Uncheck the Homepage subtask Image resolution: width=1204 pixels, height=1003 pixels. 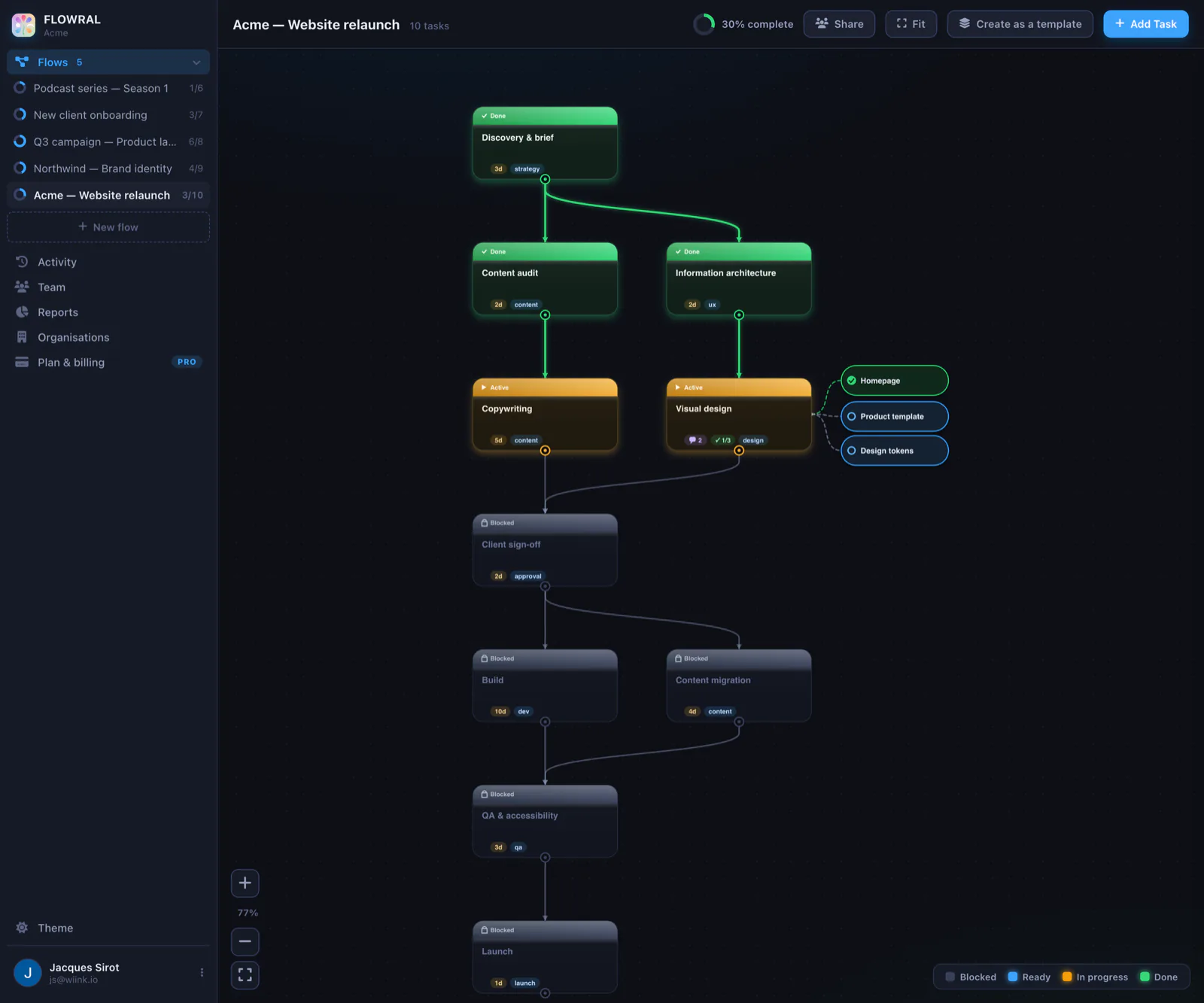(x=852, y=381)
